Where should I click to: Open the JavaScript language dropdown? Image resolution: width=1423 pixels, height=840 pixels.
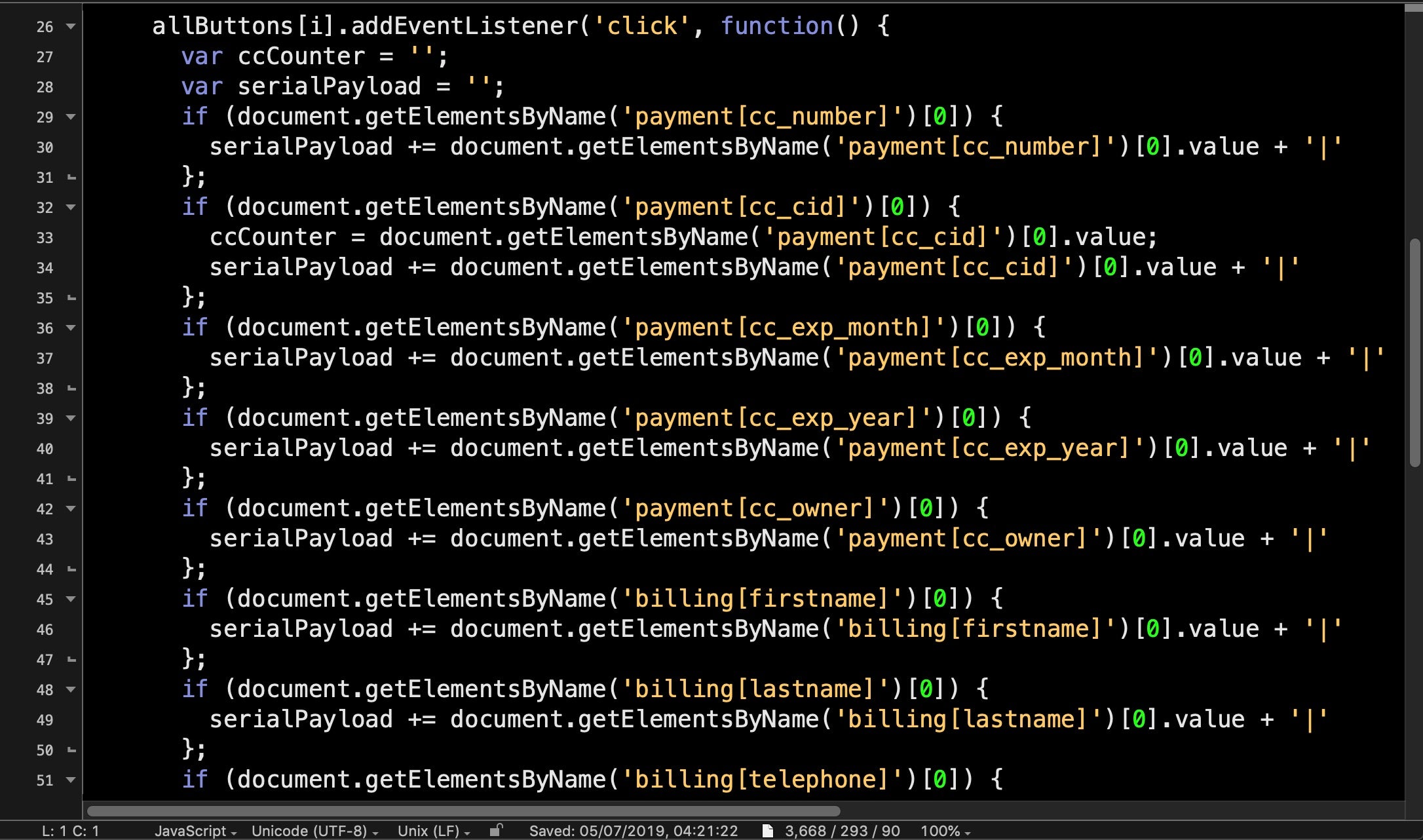(x=195, y=831)
